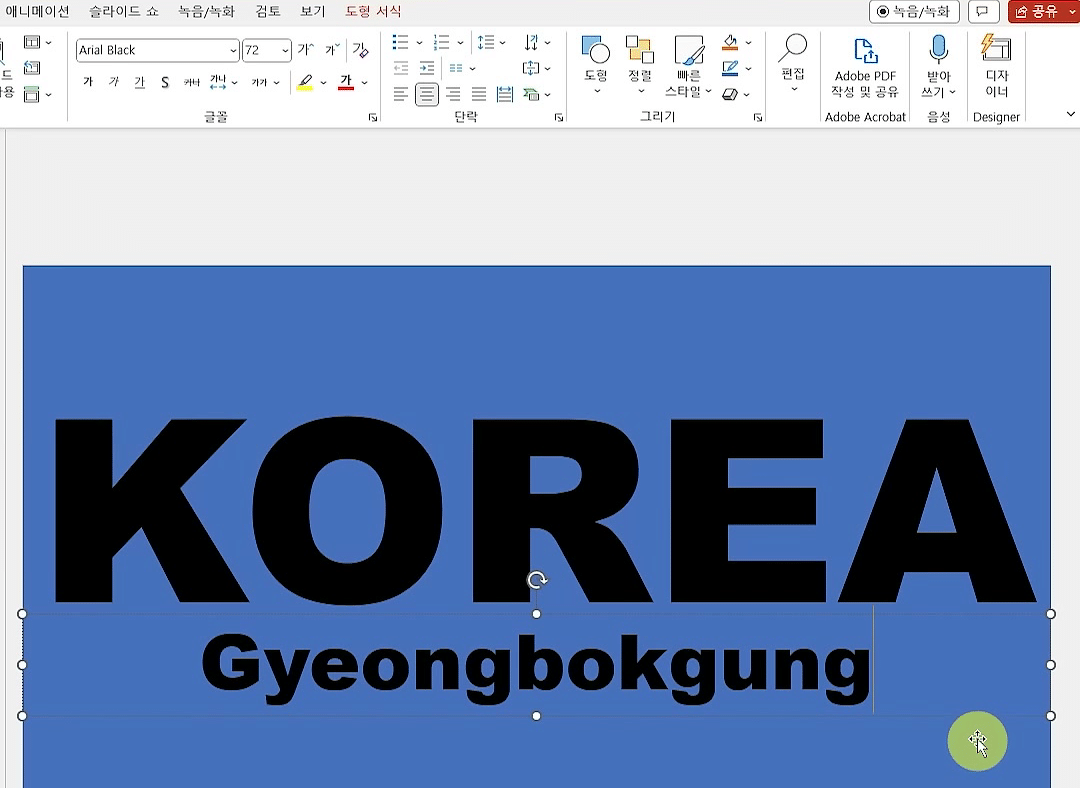Create and share an Adobe PDF
The width and height of the screenshot is (1080, 788).
(x=865, y=68)
